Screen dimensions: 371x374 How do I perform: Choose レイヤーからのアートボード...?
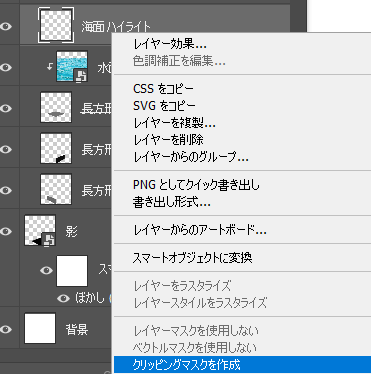200,230
